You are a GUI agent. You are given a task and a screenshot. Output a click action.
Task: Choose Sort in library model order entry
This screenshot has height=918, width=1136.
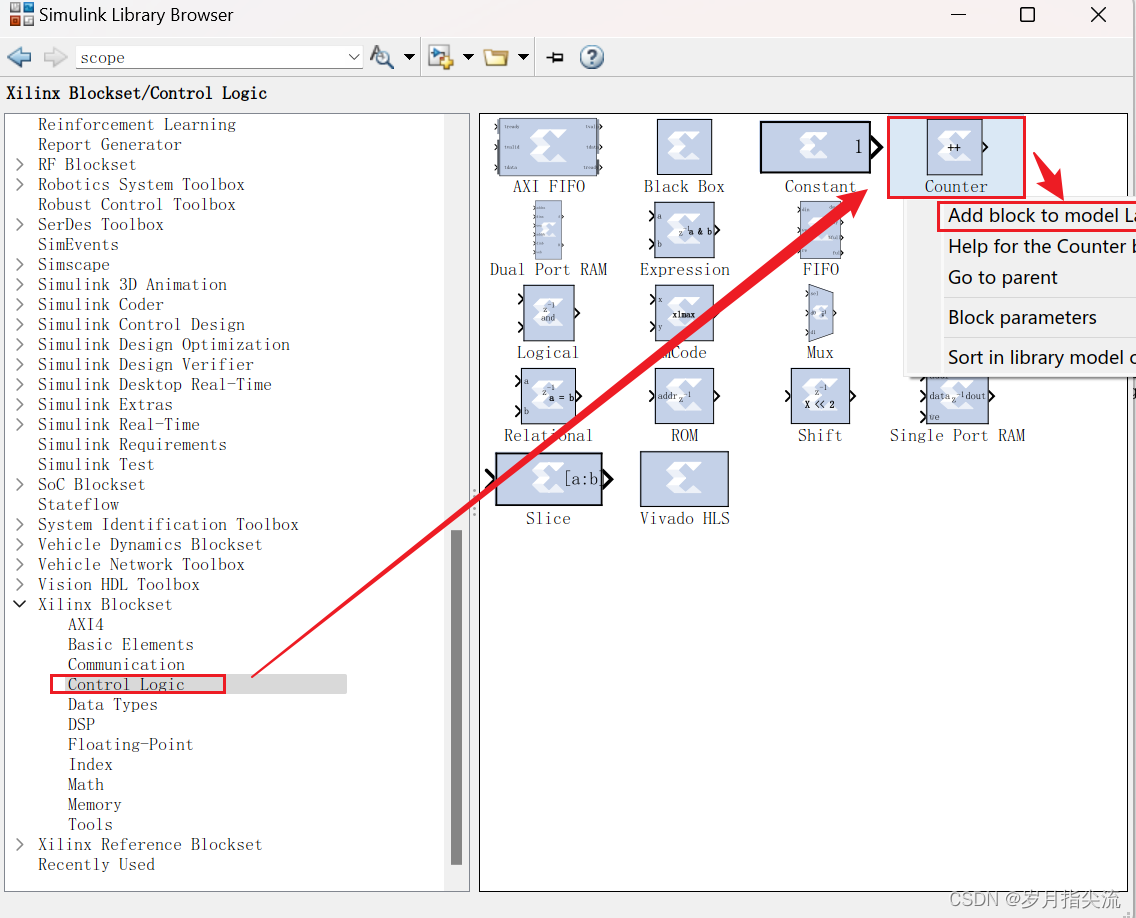pos(1040,357)
